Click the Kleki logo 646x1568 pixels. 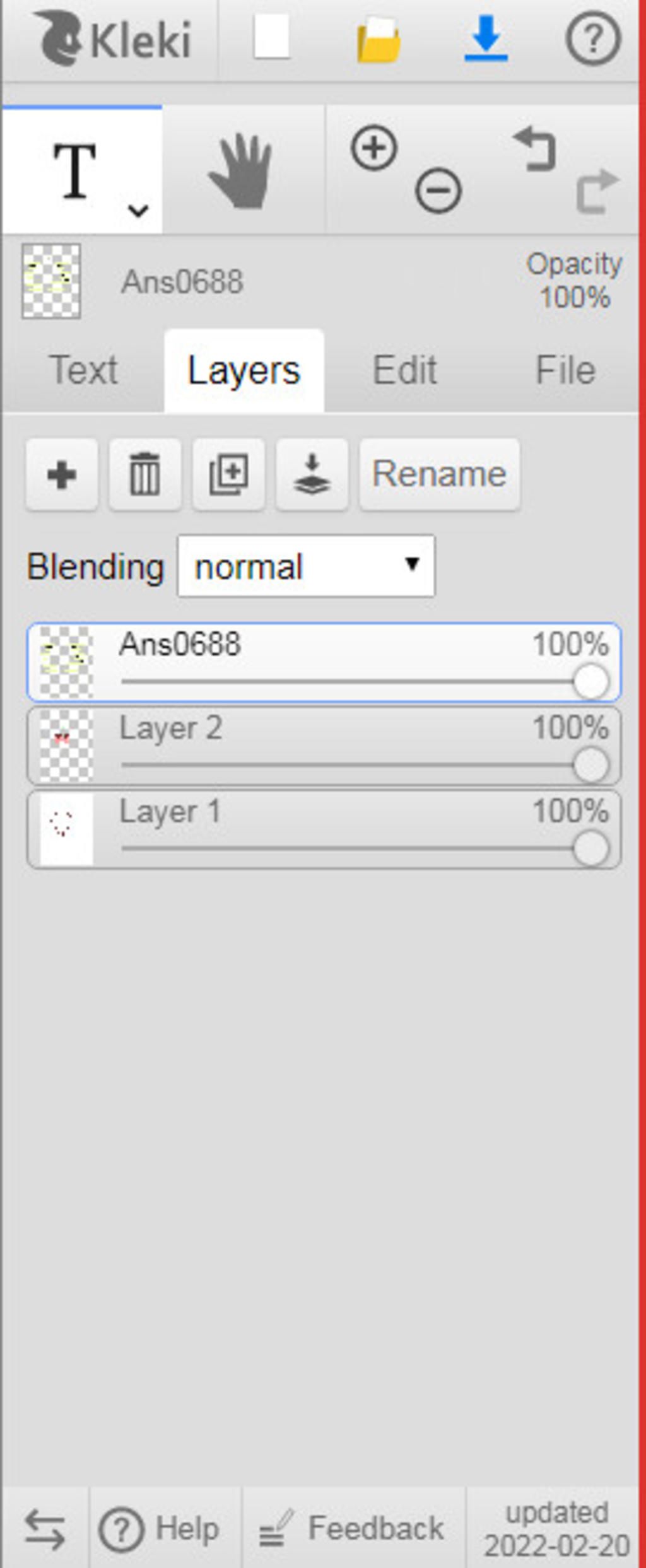click(112, 39)
